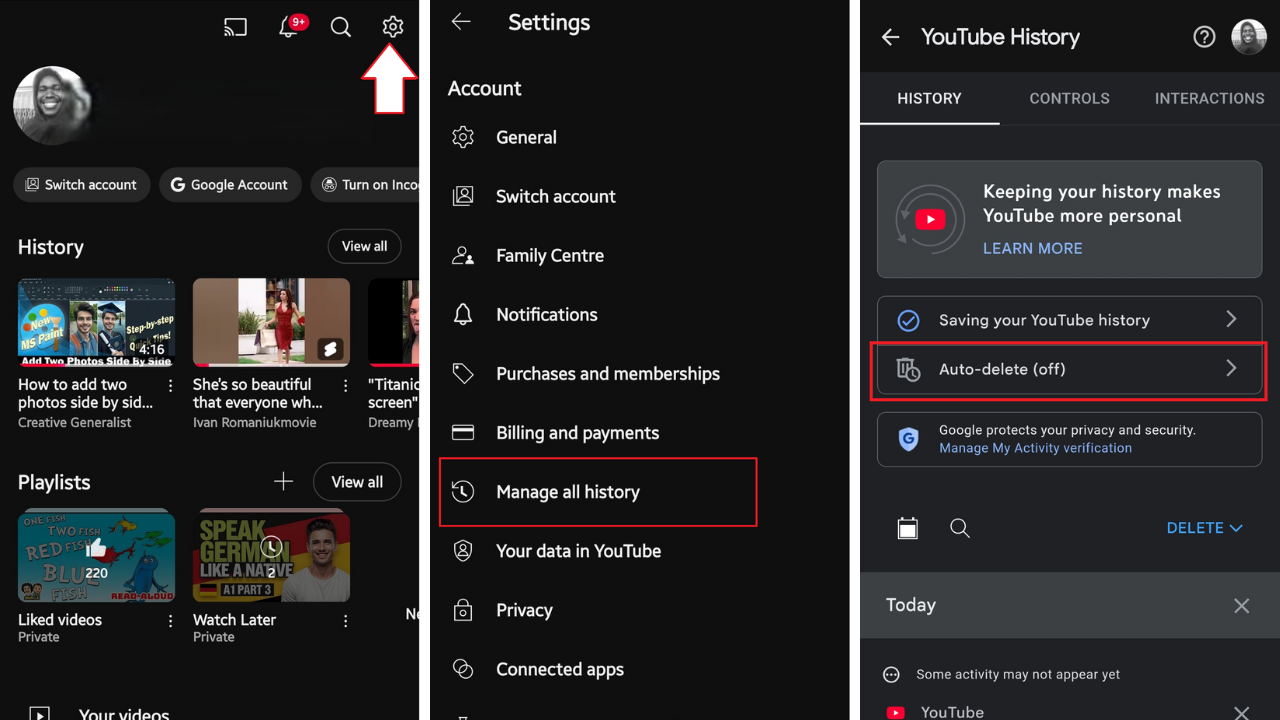Click View all next to History
Screen dimensions: 1280x720
pos(364,246)
